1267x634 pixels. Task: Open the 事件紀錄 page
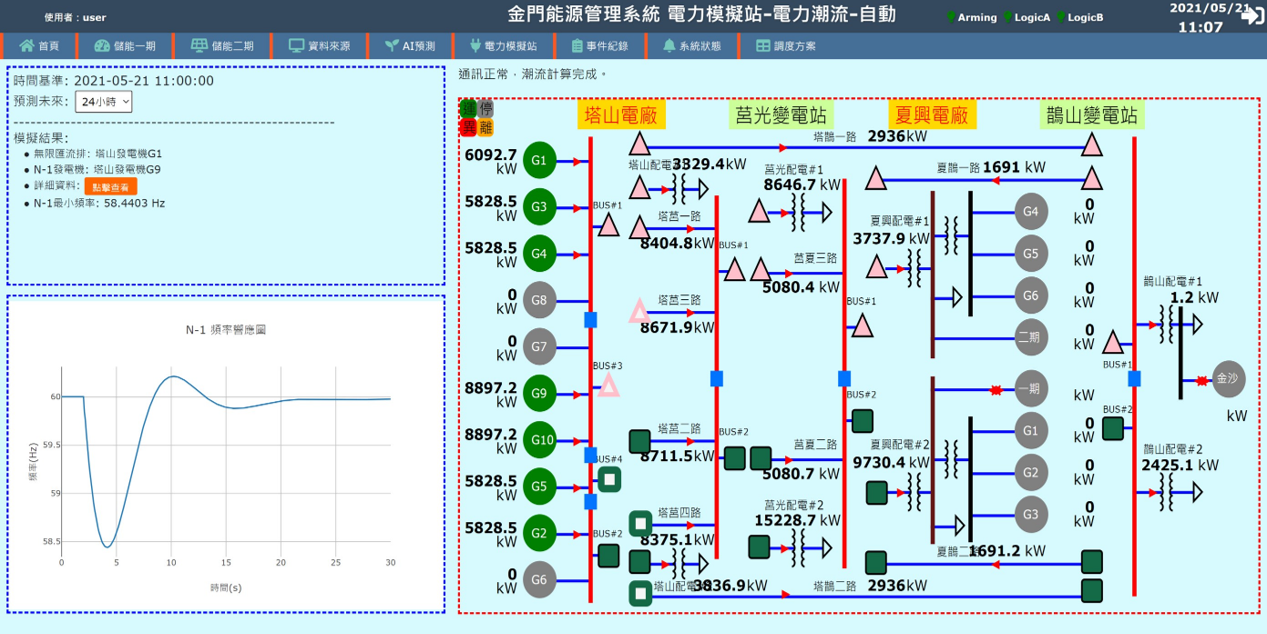click(x=599, y=46)
